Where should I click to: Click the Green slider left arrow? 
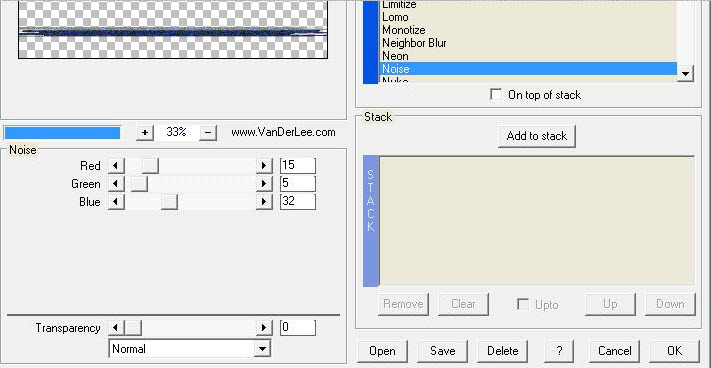117,184
